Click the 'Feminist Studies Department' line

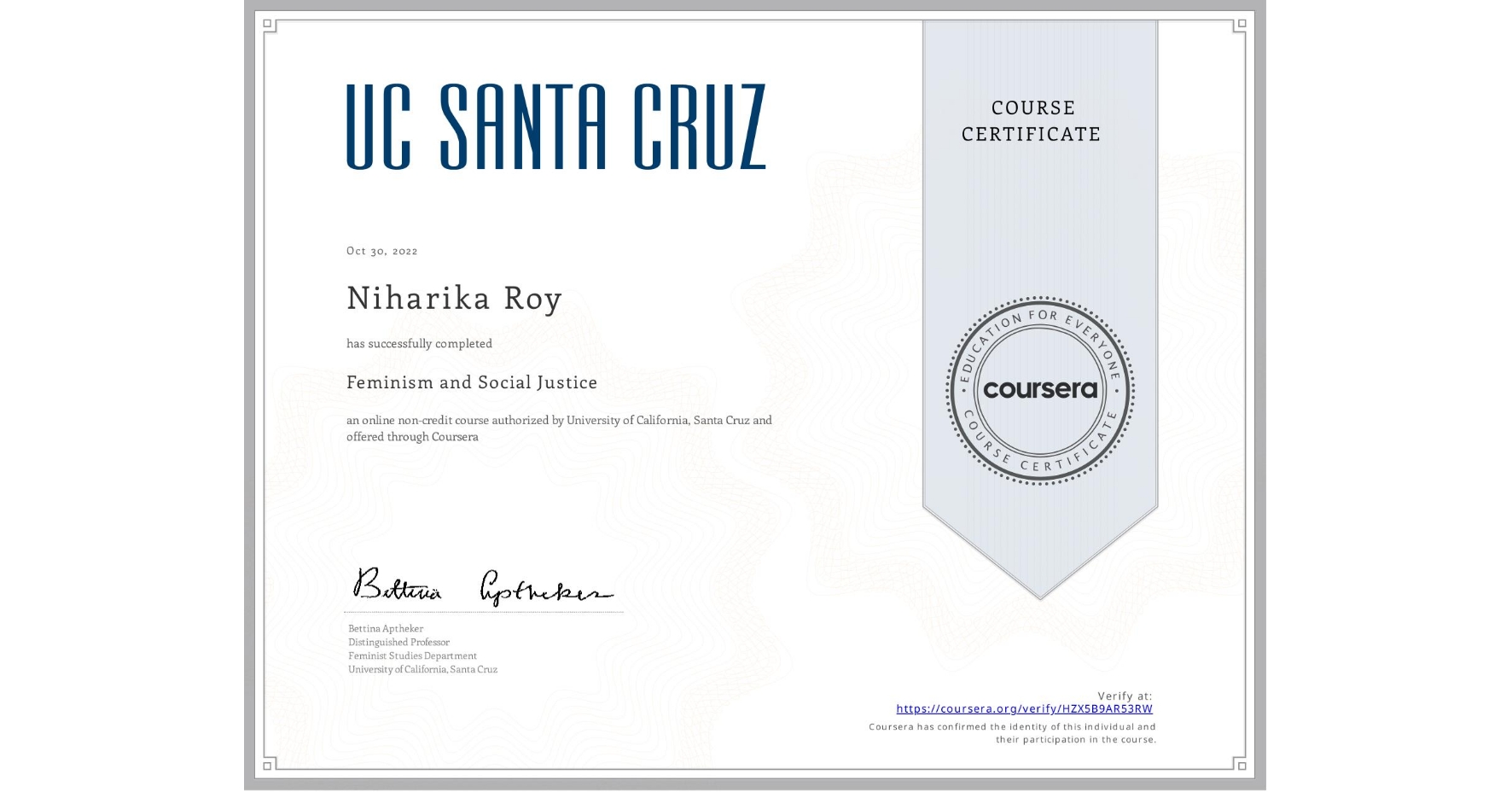click(x=412, y=655)
